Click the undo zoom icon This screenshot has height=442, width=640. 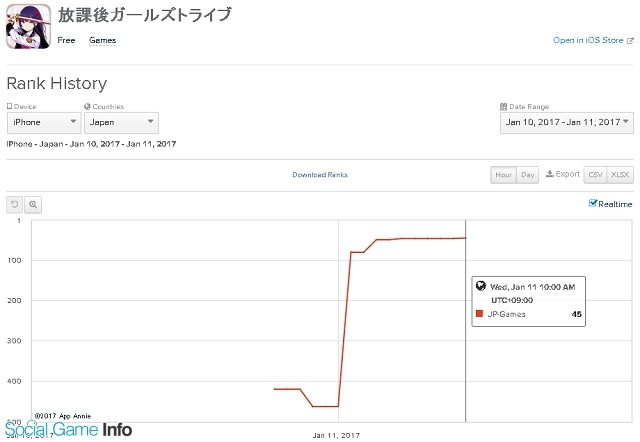(15, 204)
